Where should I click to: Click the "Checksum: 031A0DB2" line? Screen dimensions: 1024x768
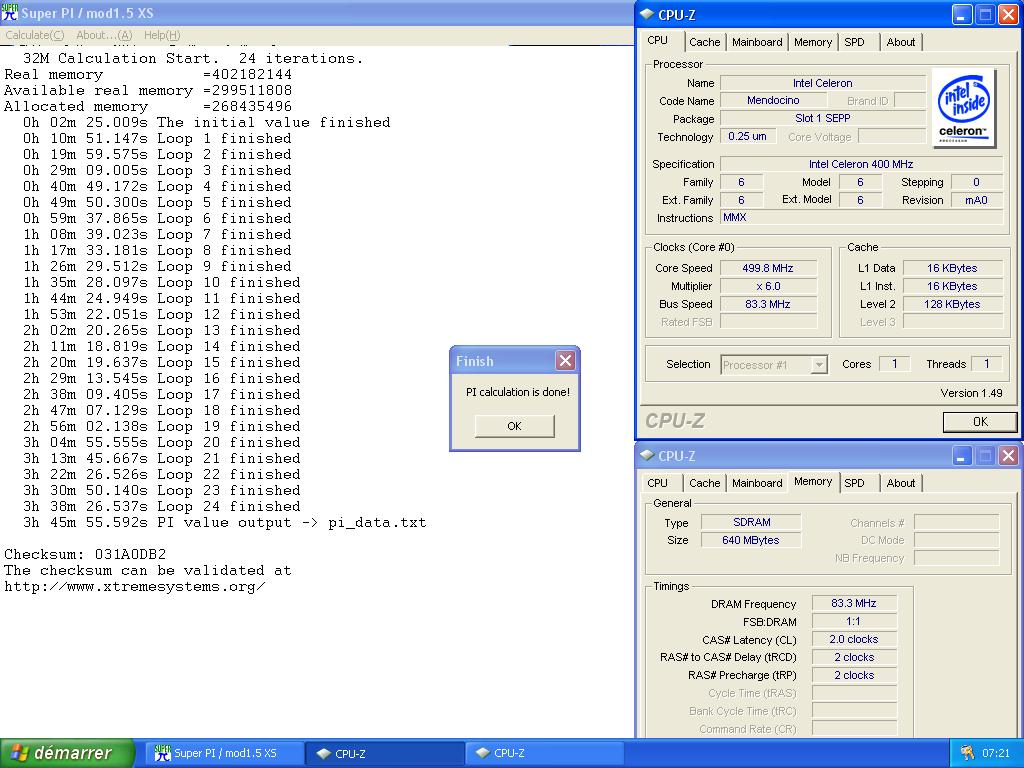click(x=85, y=554)
